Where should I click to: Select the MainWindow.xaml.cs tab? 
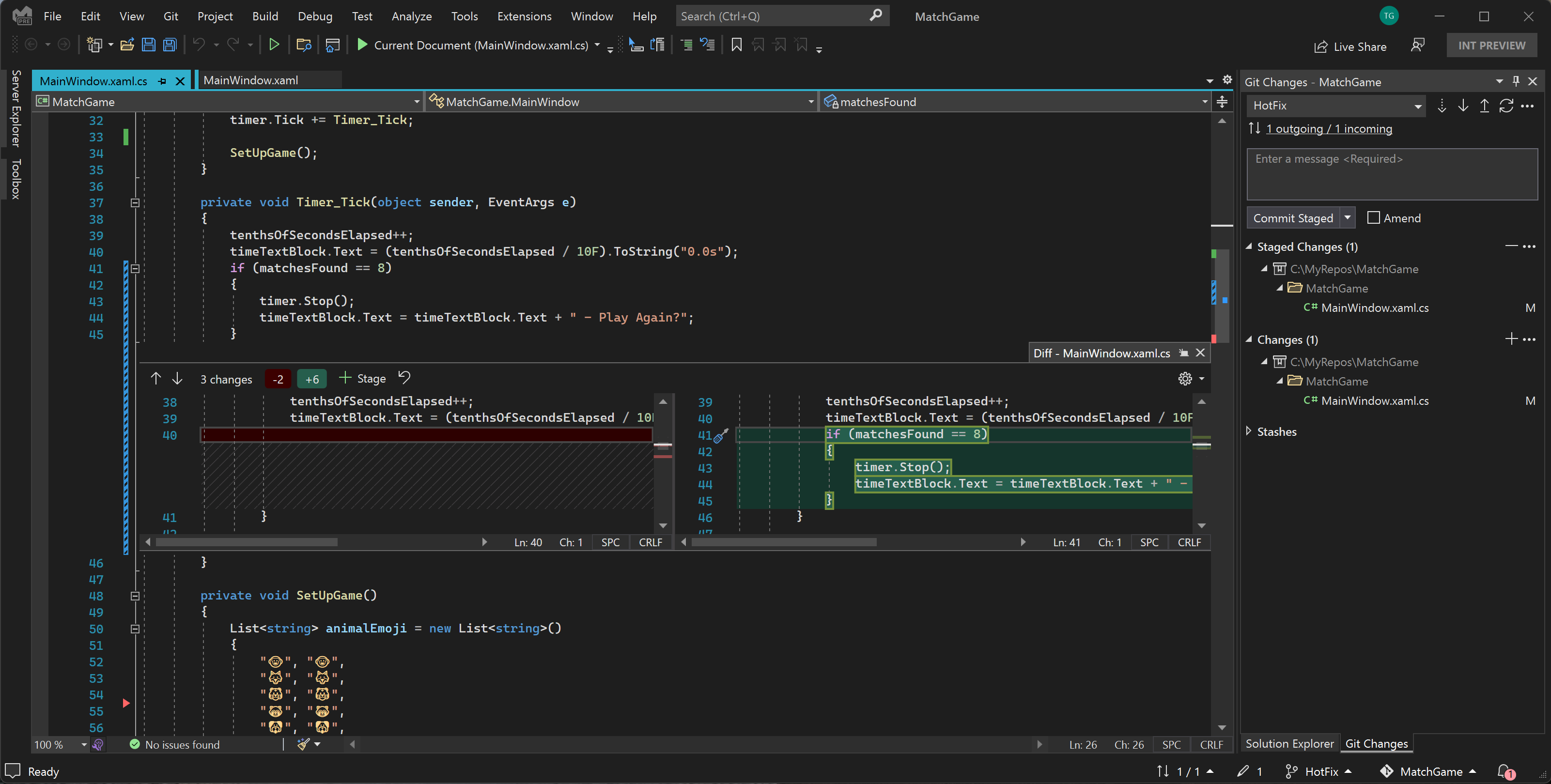pos(94,80)
